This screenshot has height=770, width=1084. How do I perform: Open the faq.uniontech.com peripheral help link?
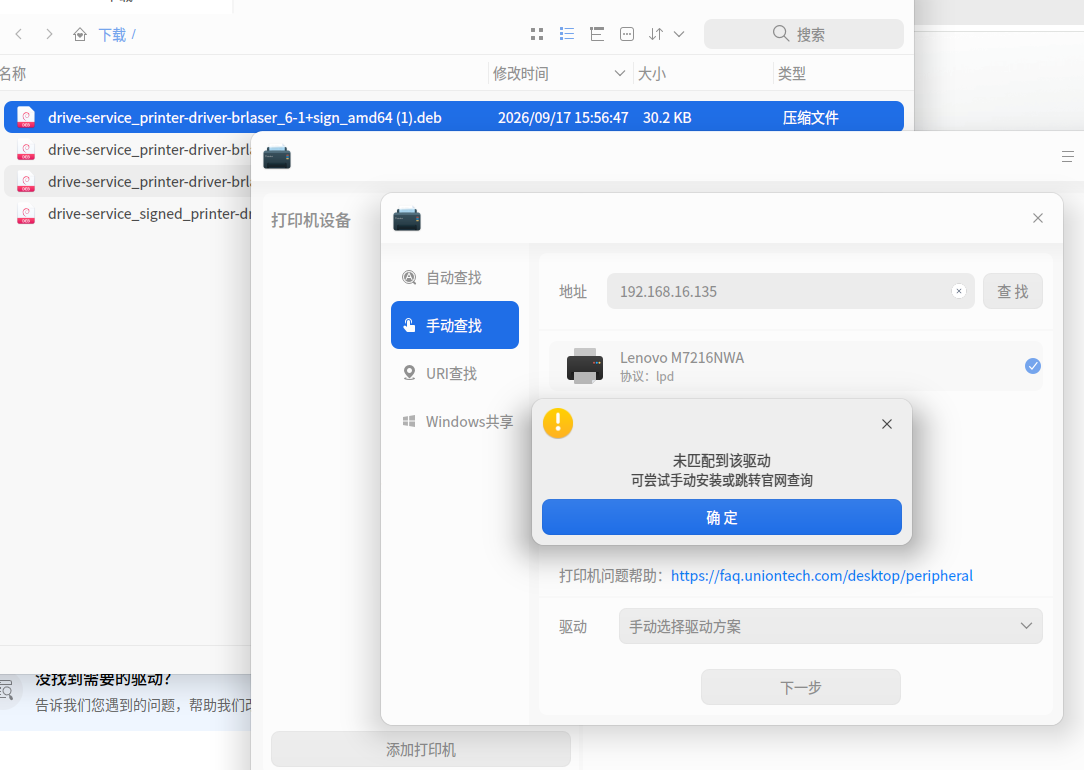coord(821,576)
